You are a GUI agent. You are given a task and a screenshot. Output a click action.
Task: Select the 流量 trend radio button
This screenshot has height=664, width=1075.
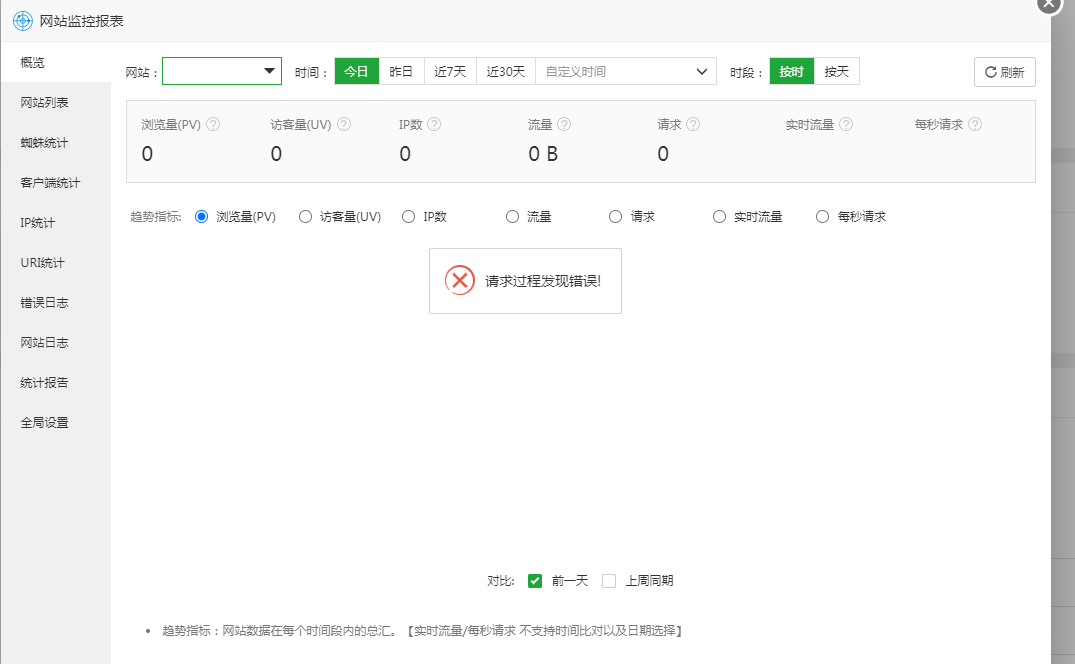coord(513,216)
